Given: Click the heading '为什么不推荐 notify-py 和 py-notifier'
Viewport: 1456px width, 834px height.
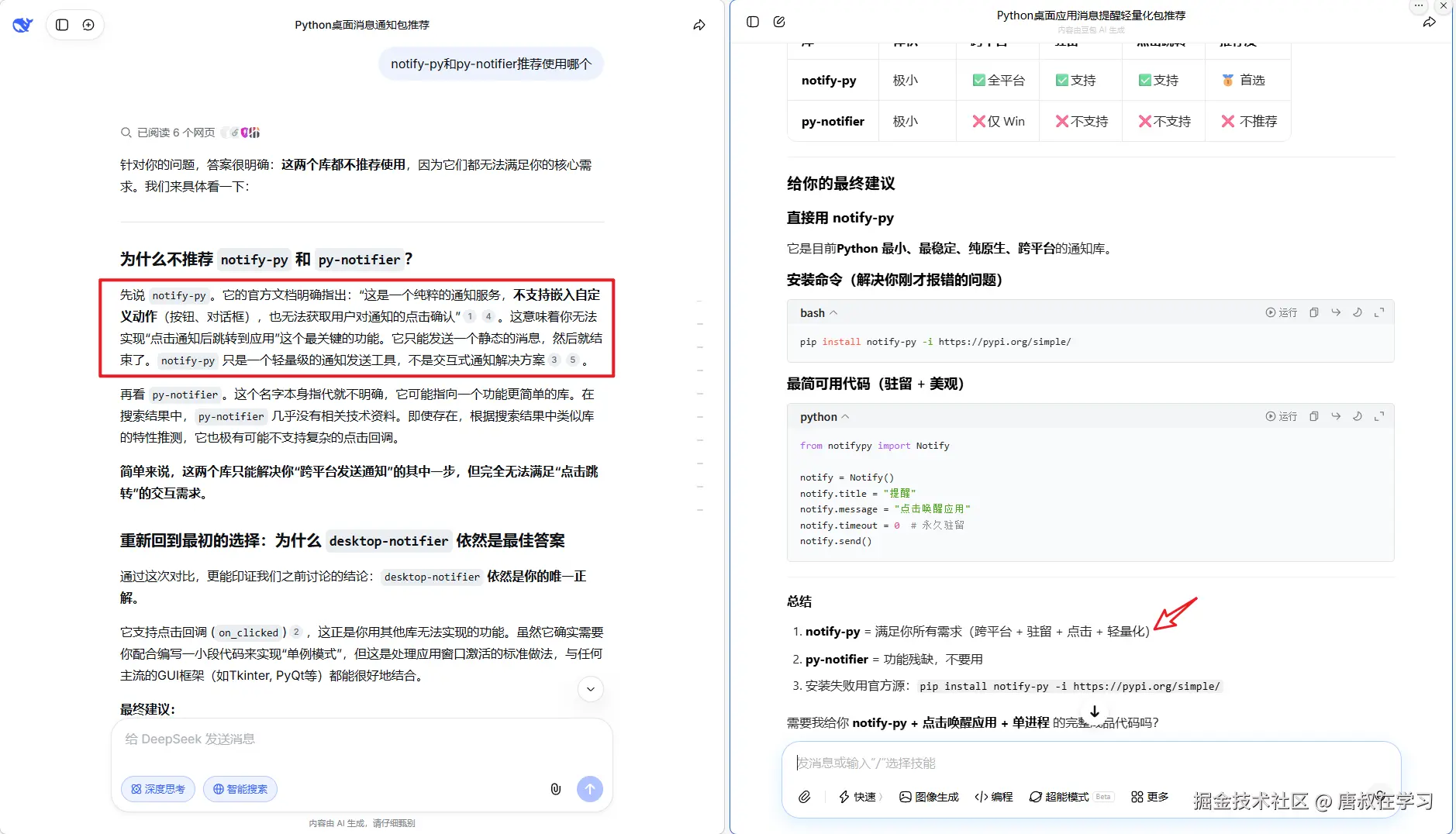Looking at the screenshot, I should tap(266, 259).
